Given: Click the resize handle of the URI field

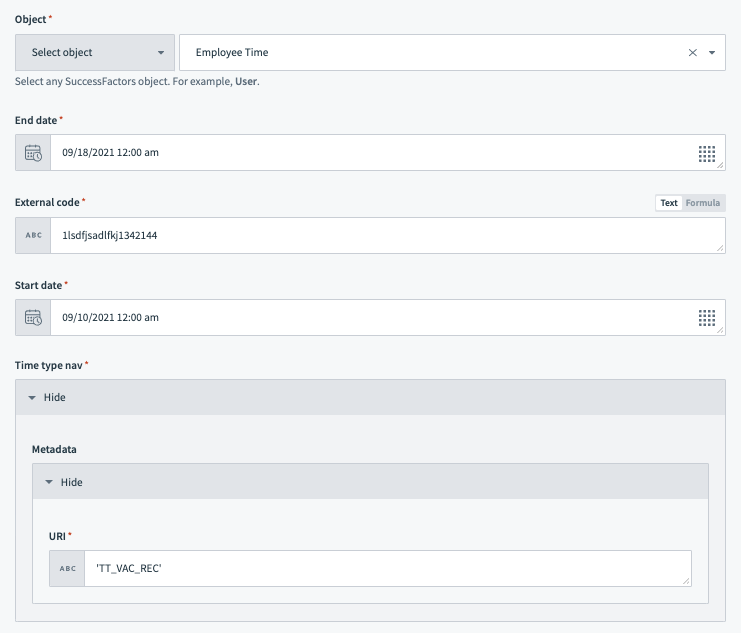Looking at the screenshot, I should pyautogui.click(x=685, y=580).
